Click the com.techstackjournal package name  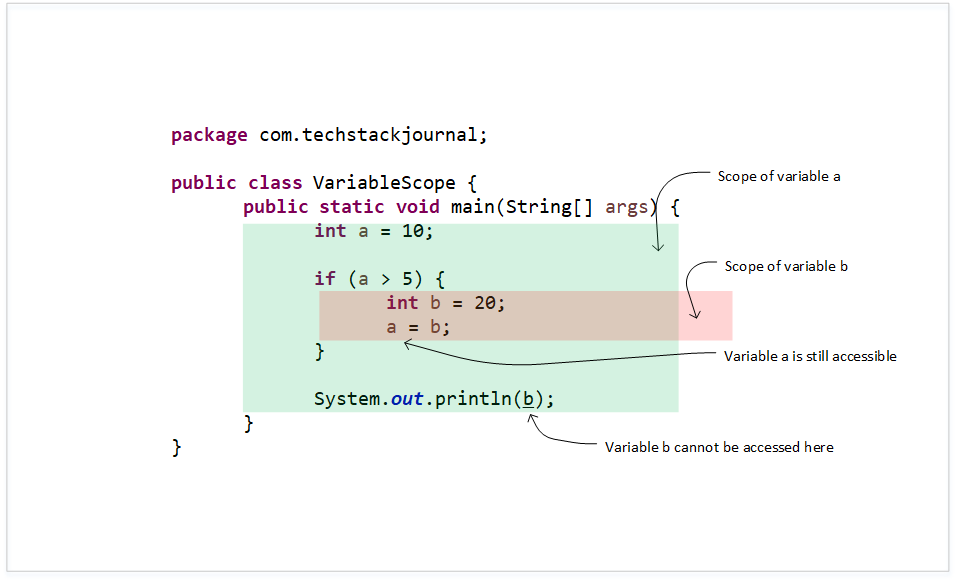373,135
